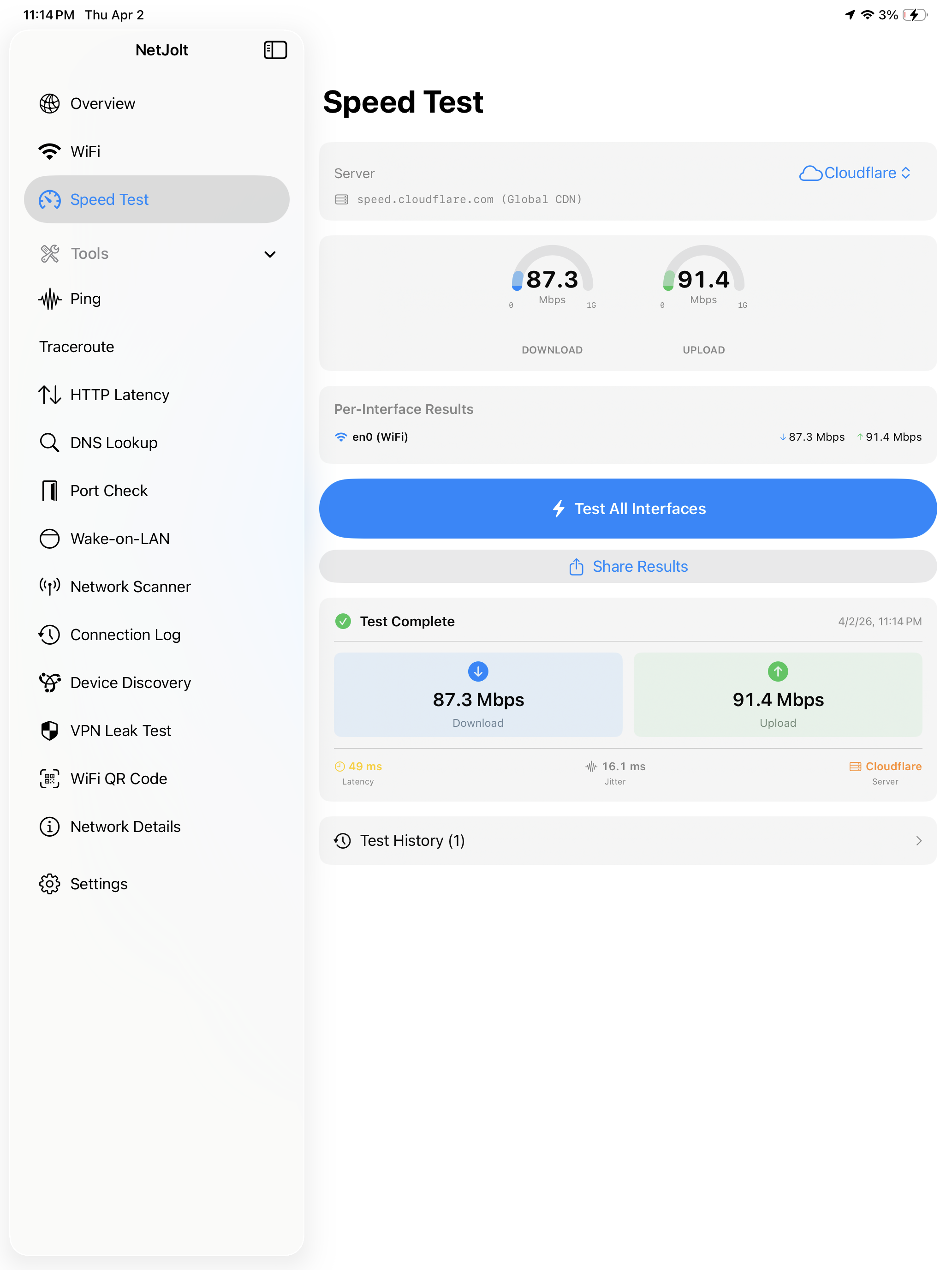The height and width of the screenshot is (1270, 952).
Task: Click the HTTP Latency arrows icon
Action: (49, 395)
